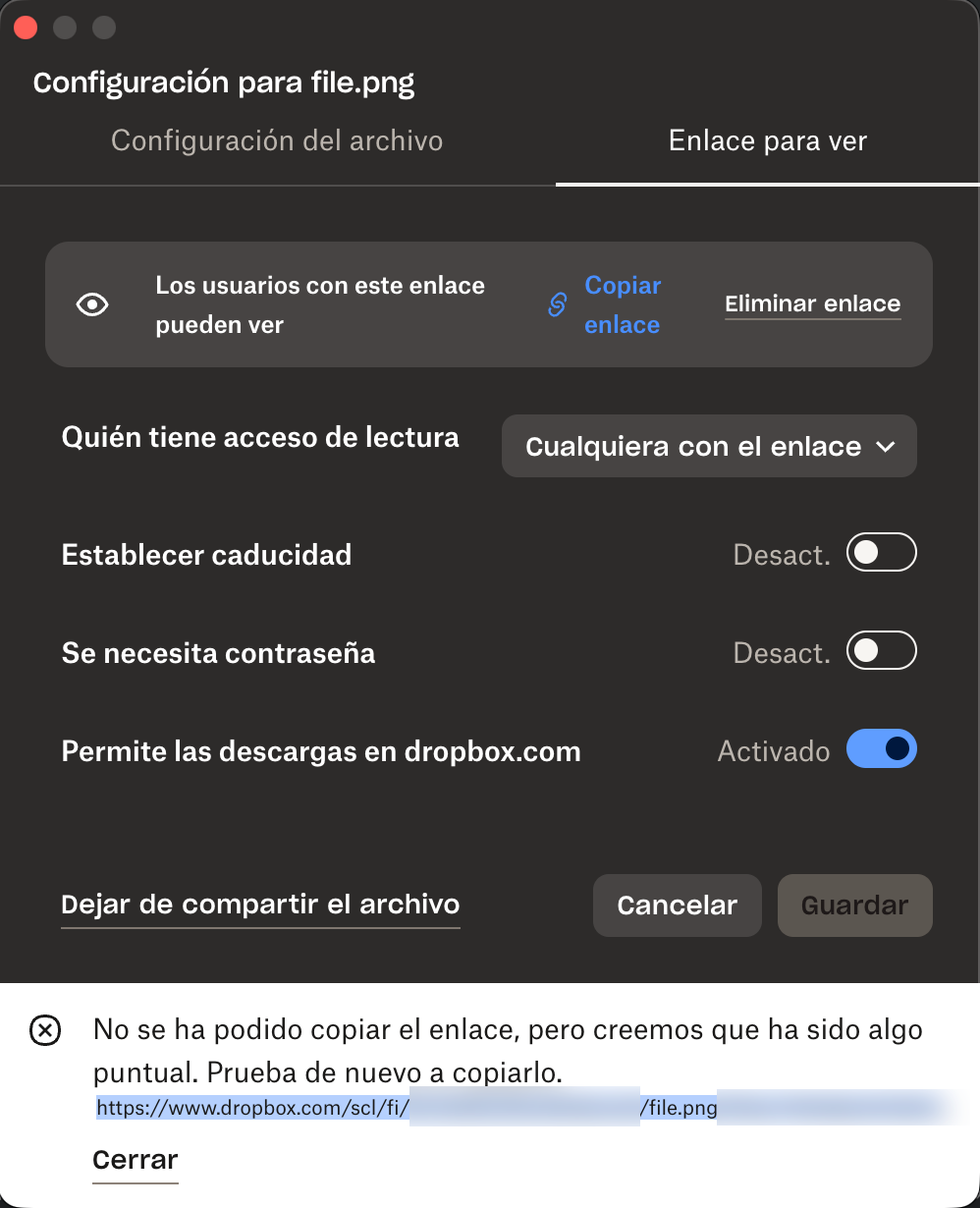
Task: Click the circled X error icon
Action: 45,1031
